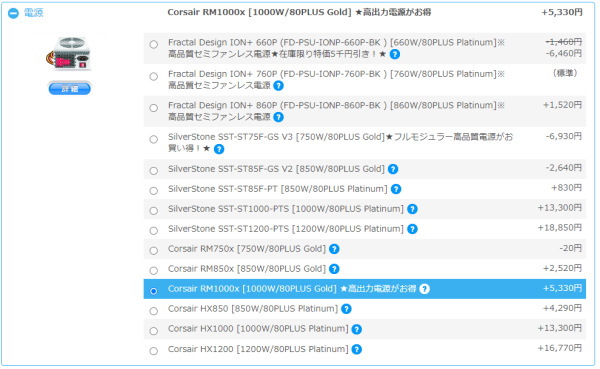Collapse the 電源 section using minus icon
This screenshot has width=600, height=369.
(x=13, y=13)
